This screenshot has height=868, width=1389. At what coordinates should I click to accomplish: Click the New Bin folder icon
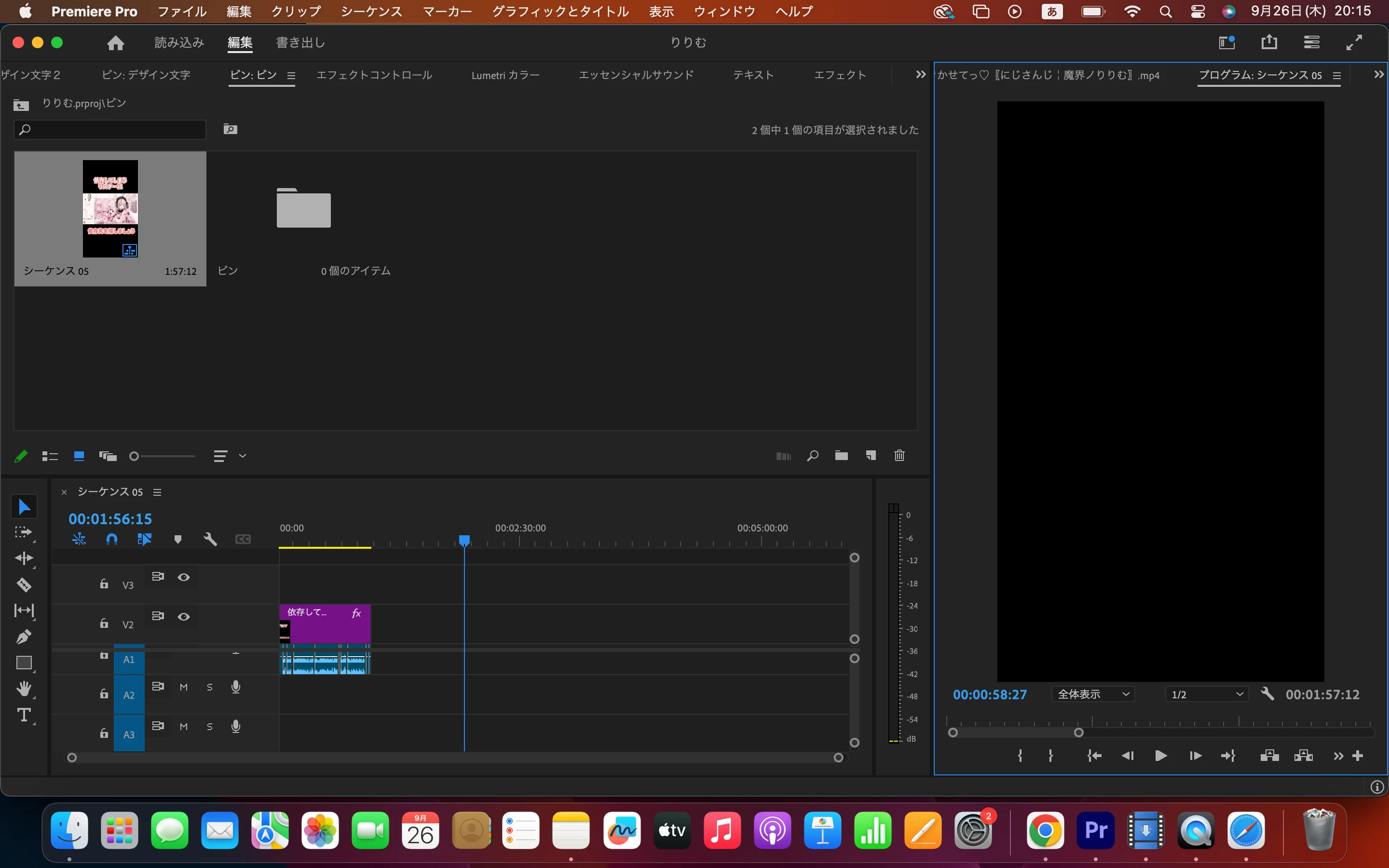click(x=841, y=456)
